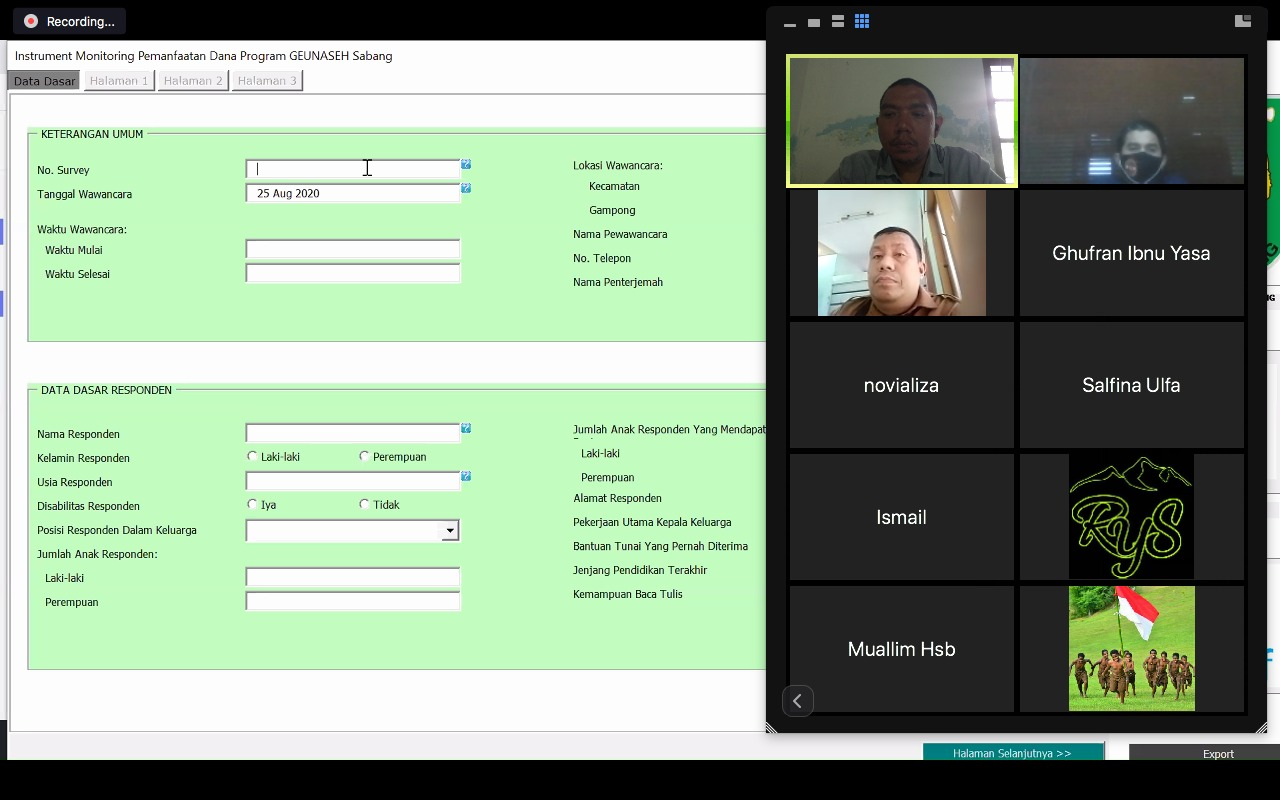Select Perempuan for Kelamin Responden
The height and width of the screenshot is (800, 1280).
coord(364,457)
